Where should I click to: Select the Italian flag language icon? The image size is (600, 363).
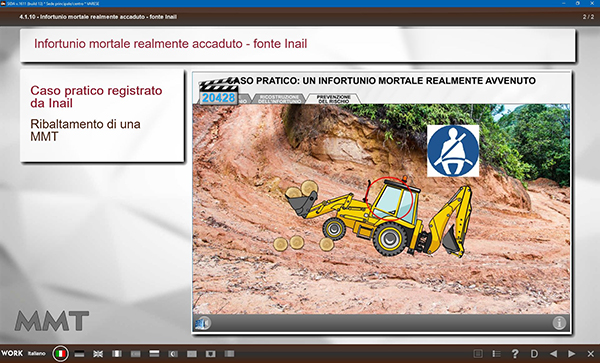pos(60,354)
